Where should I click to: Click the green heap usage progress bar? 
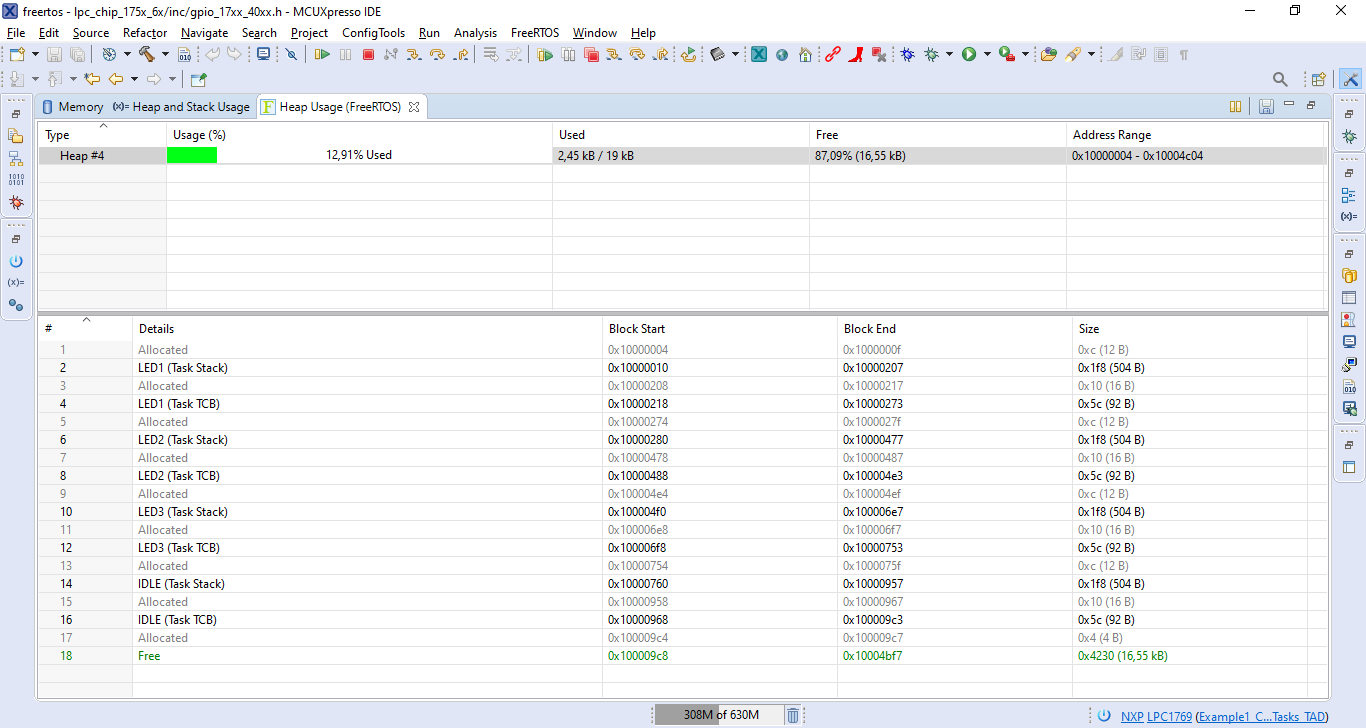tap(192, 155)
